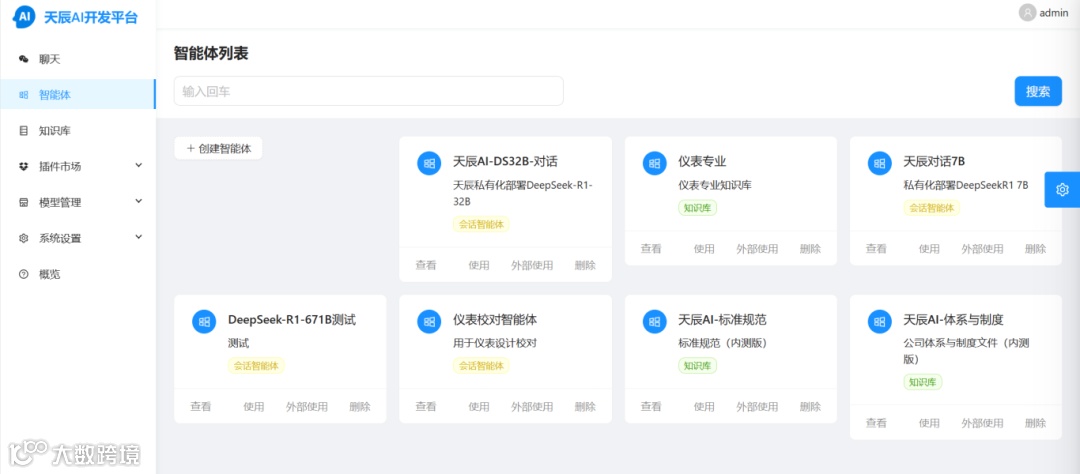This screenshot has width=1080, height=474.
Task: Click 删除 on 天辰对话7B card
Action: pyautogui.click(x=1035, y=249)
